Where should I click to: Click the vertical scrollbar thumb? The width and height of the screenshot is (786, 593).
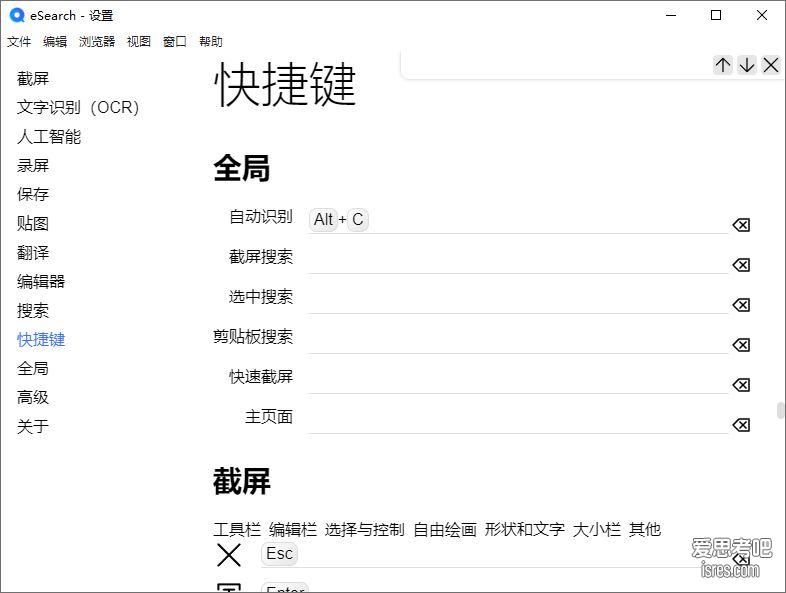[781, 410]
